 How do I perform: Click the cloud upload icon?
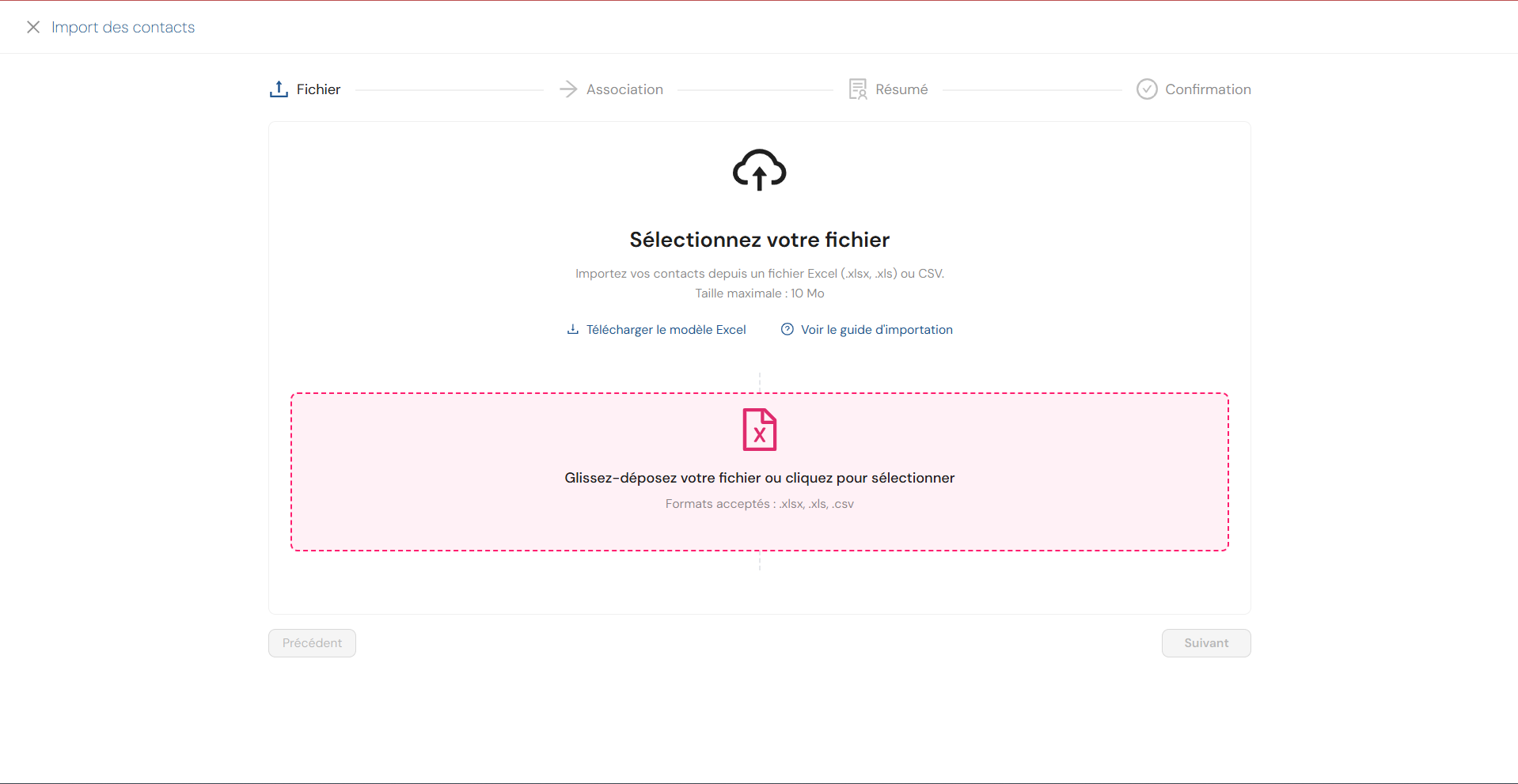pos(760,169)
